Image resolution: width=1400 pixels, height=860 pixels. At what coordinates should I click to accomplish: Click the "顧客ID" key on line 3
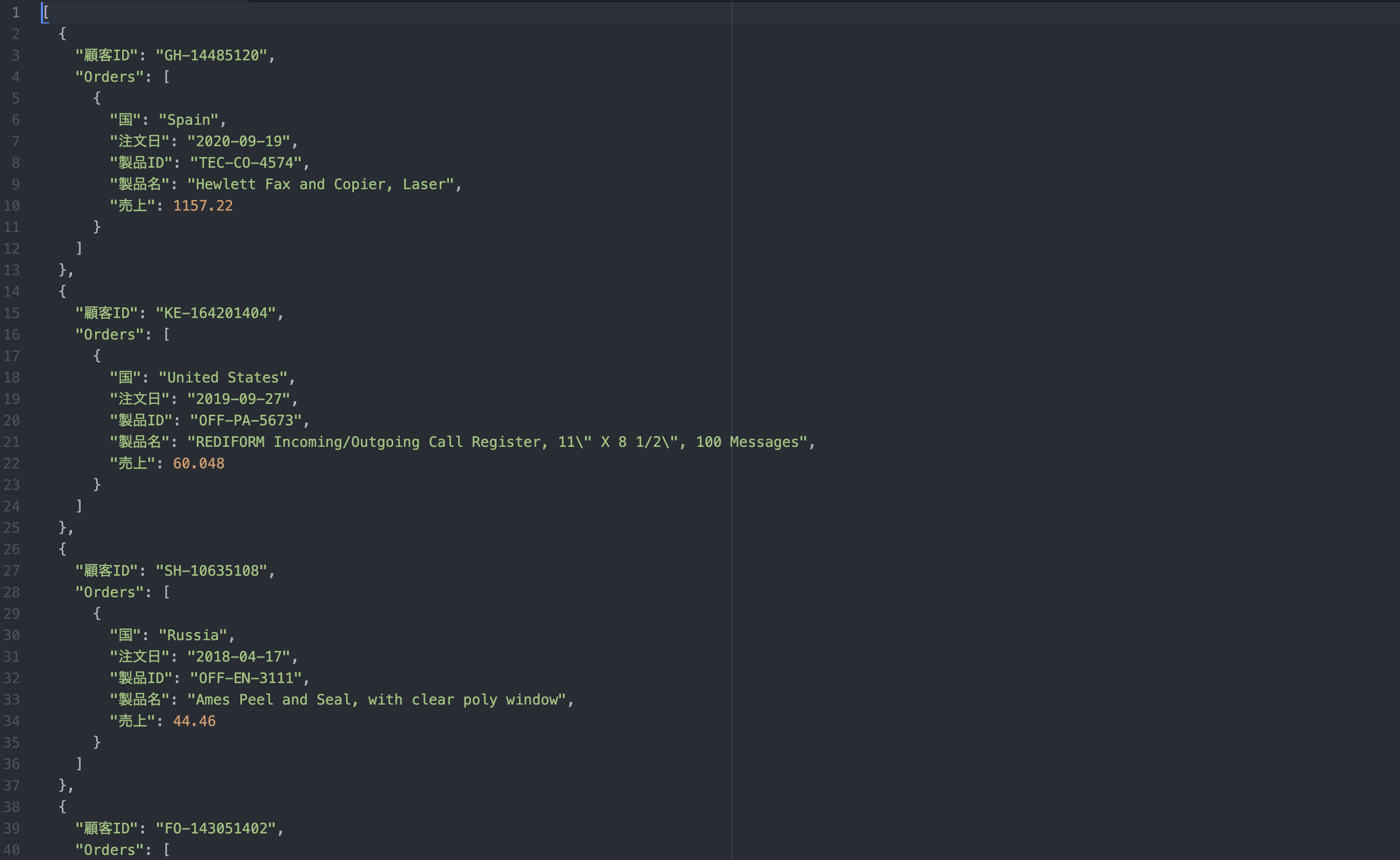pyautogui.click(x=107, y=55)
